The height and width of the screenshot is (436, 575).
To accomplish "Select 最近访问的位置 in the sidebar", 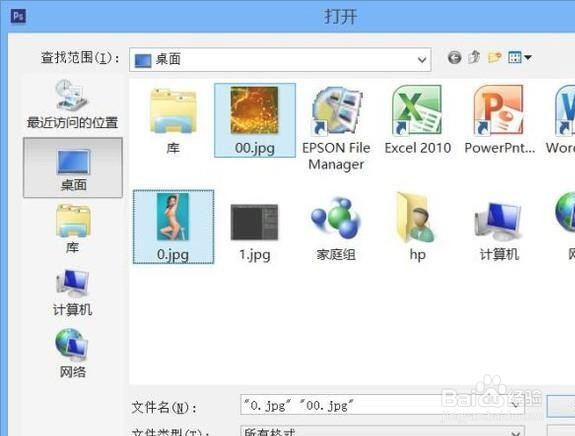I will pos(72,104).
